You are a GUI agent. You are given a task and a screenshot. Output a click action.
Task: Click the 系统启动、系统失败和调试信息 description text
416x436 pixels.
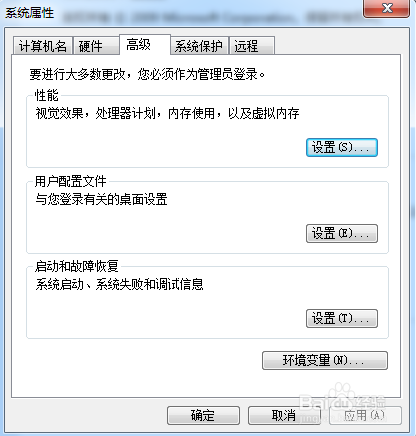(119, 284)
